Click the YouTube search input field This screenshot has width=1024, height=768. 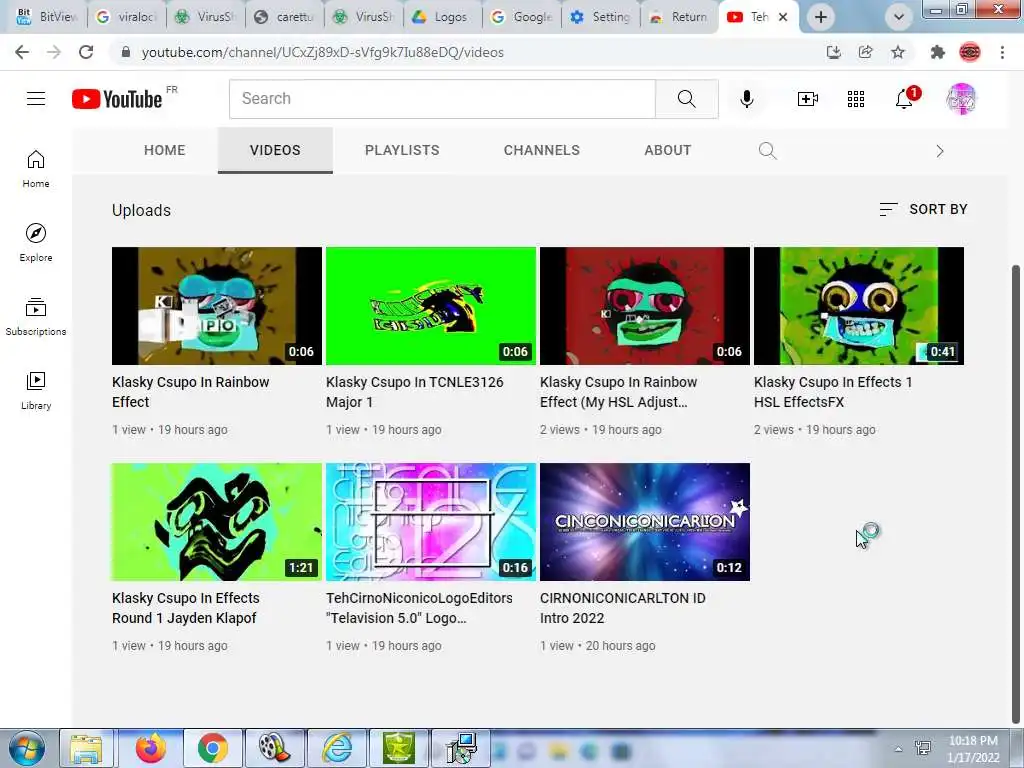pos(442,99)
